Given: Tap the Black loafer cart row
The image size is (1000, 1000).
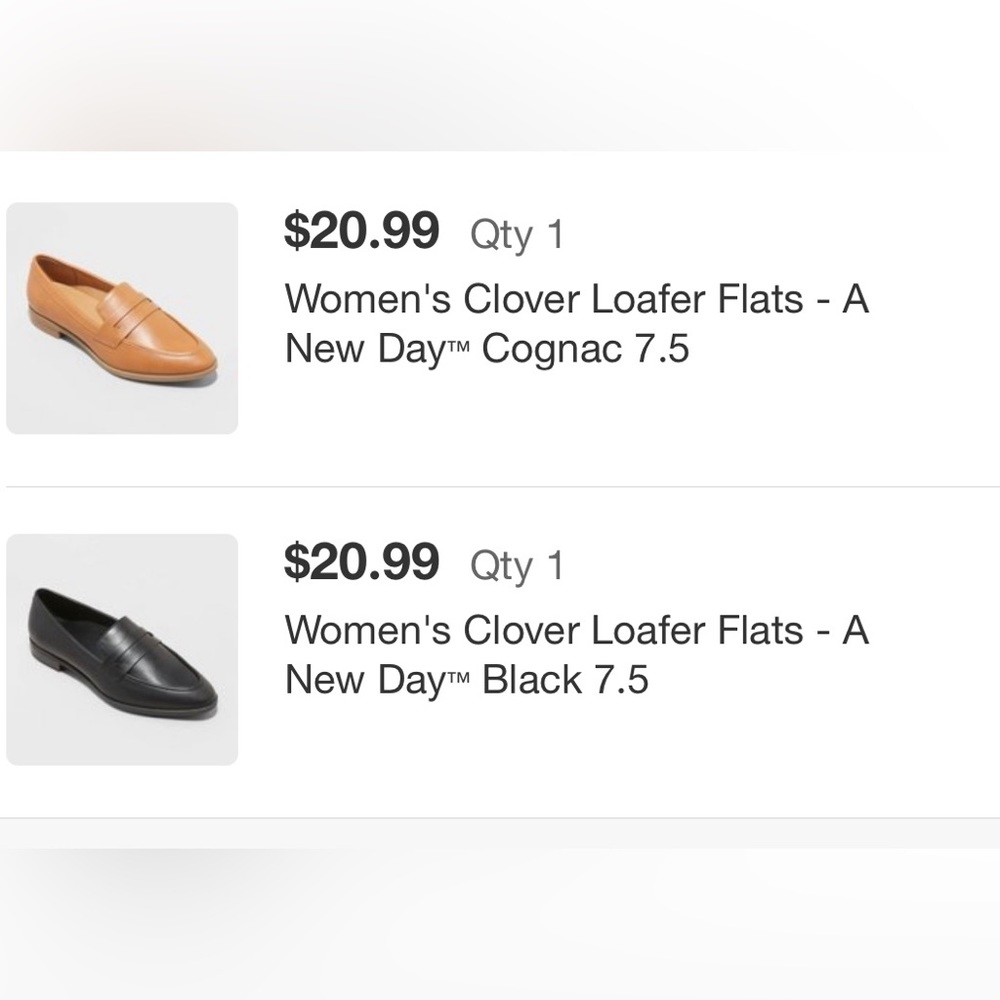Looking at the screenshot, I should 500,650.
